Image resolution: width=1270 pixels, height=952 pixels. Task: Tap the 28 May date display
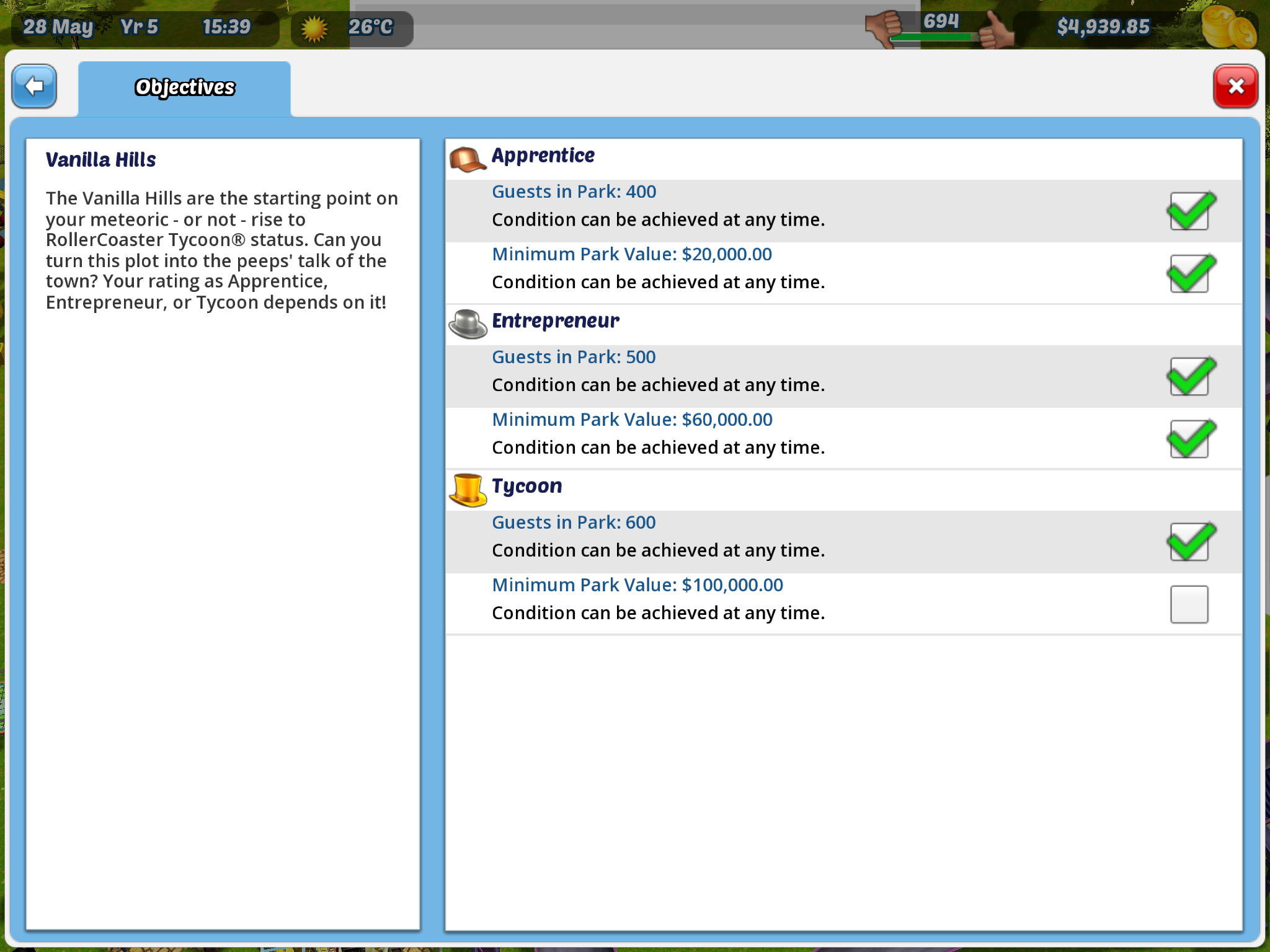[58, 27]
